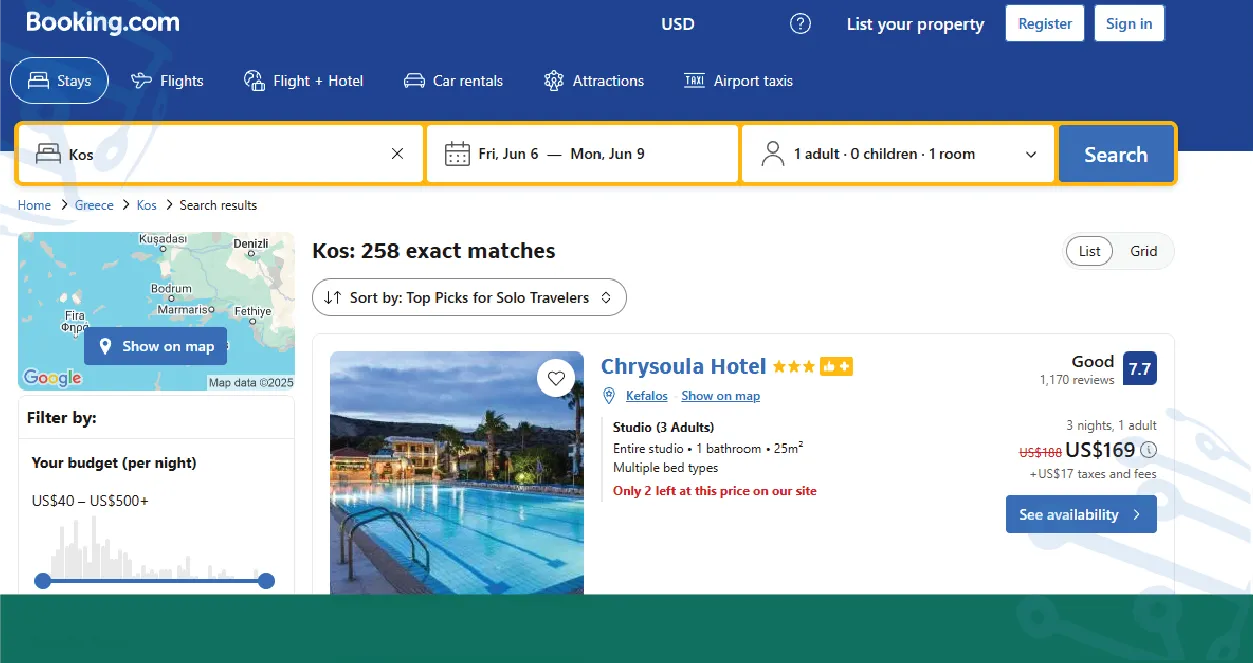The width and height of the screenshot is (1255, 663).
Task: Clear the Kos destination with the X
Action: [x=396, y=153]
